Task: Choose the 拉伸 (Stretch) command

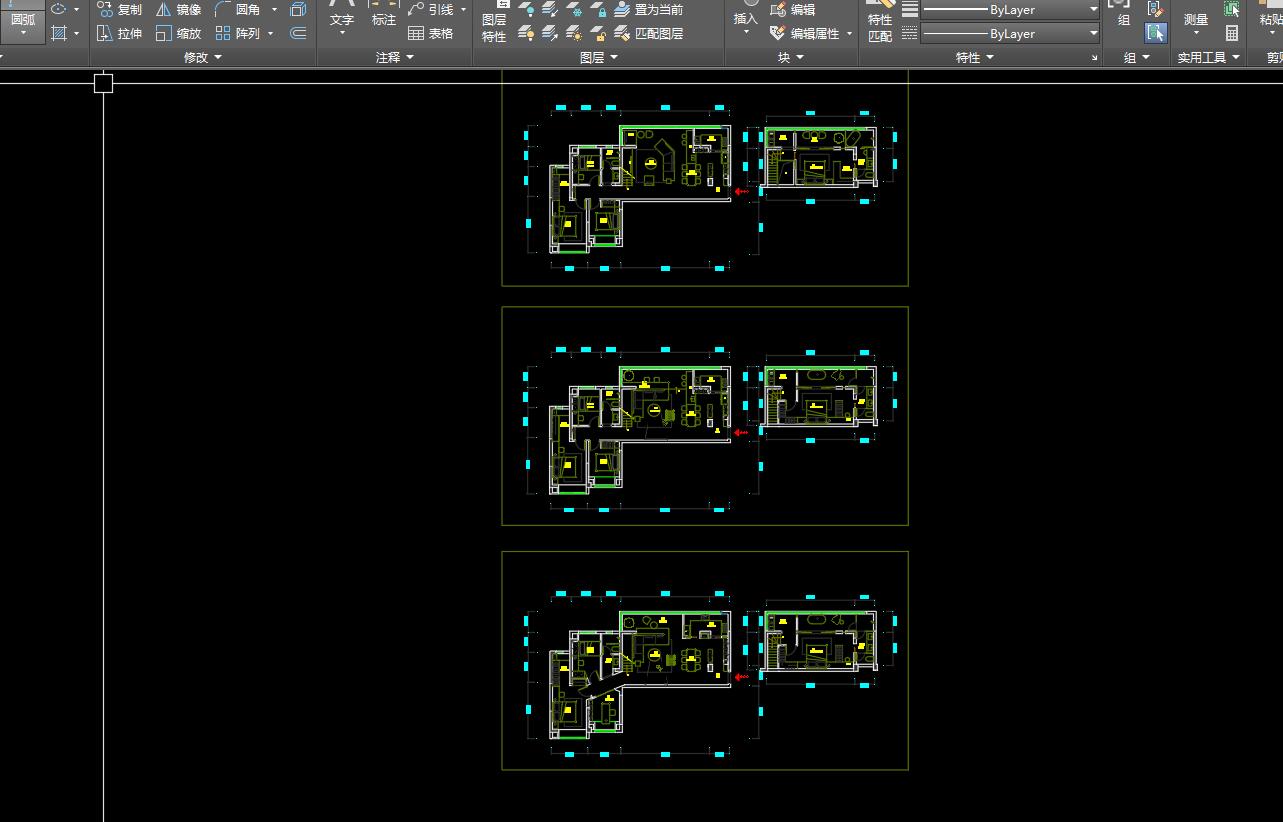Action: 119,33
